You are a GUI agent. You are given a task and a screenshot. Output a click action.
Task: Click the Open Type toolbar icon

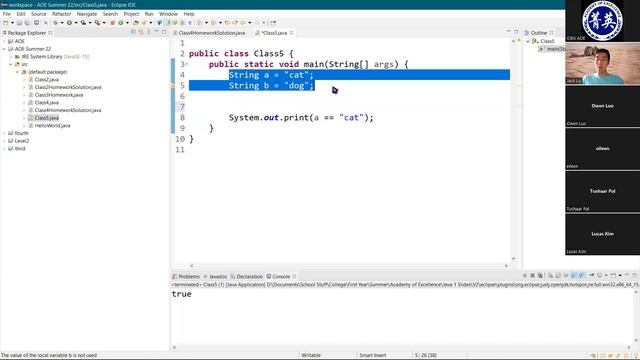(x=136, y=23)
